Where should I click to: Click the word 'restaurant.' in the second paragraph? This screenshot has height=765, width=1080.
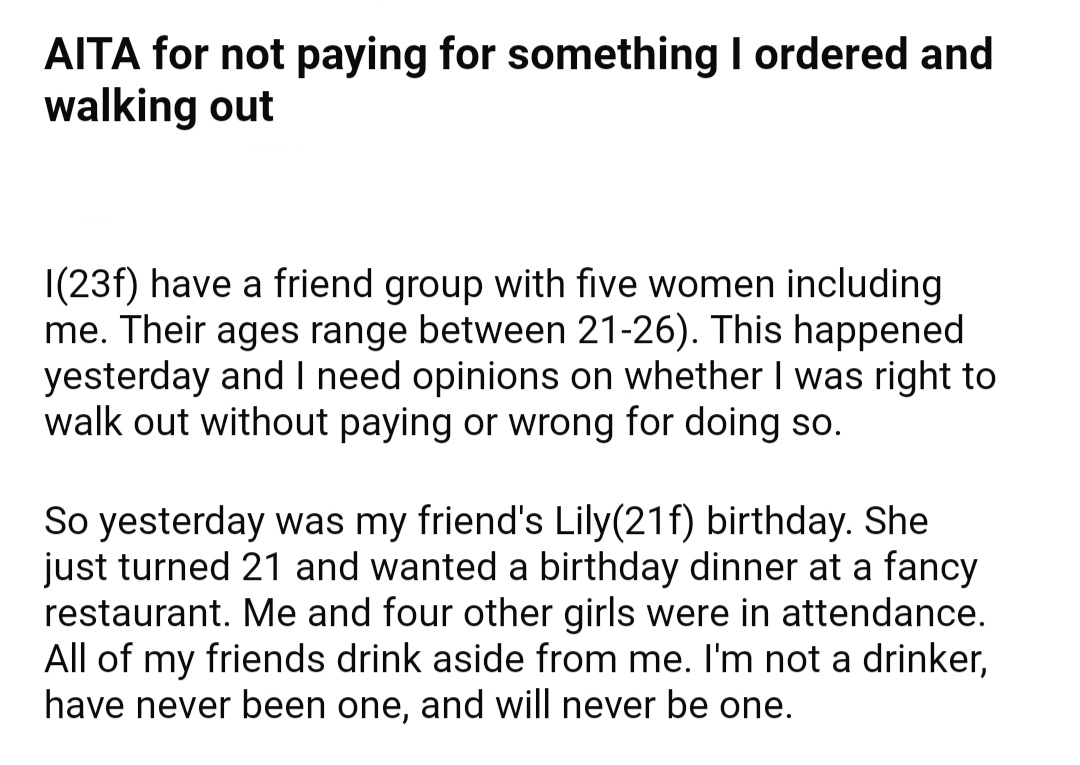(138, 614)
